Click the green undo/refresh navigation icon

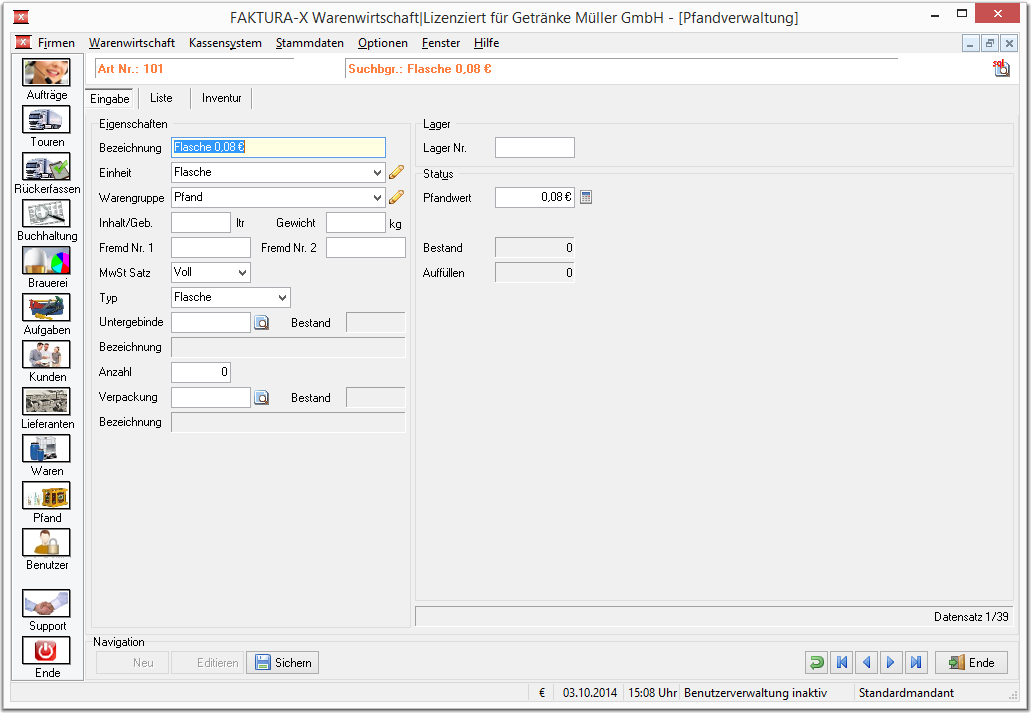coord(817,662)
